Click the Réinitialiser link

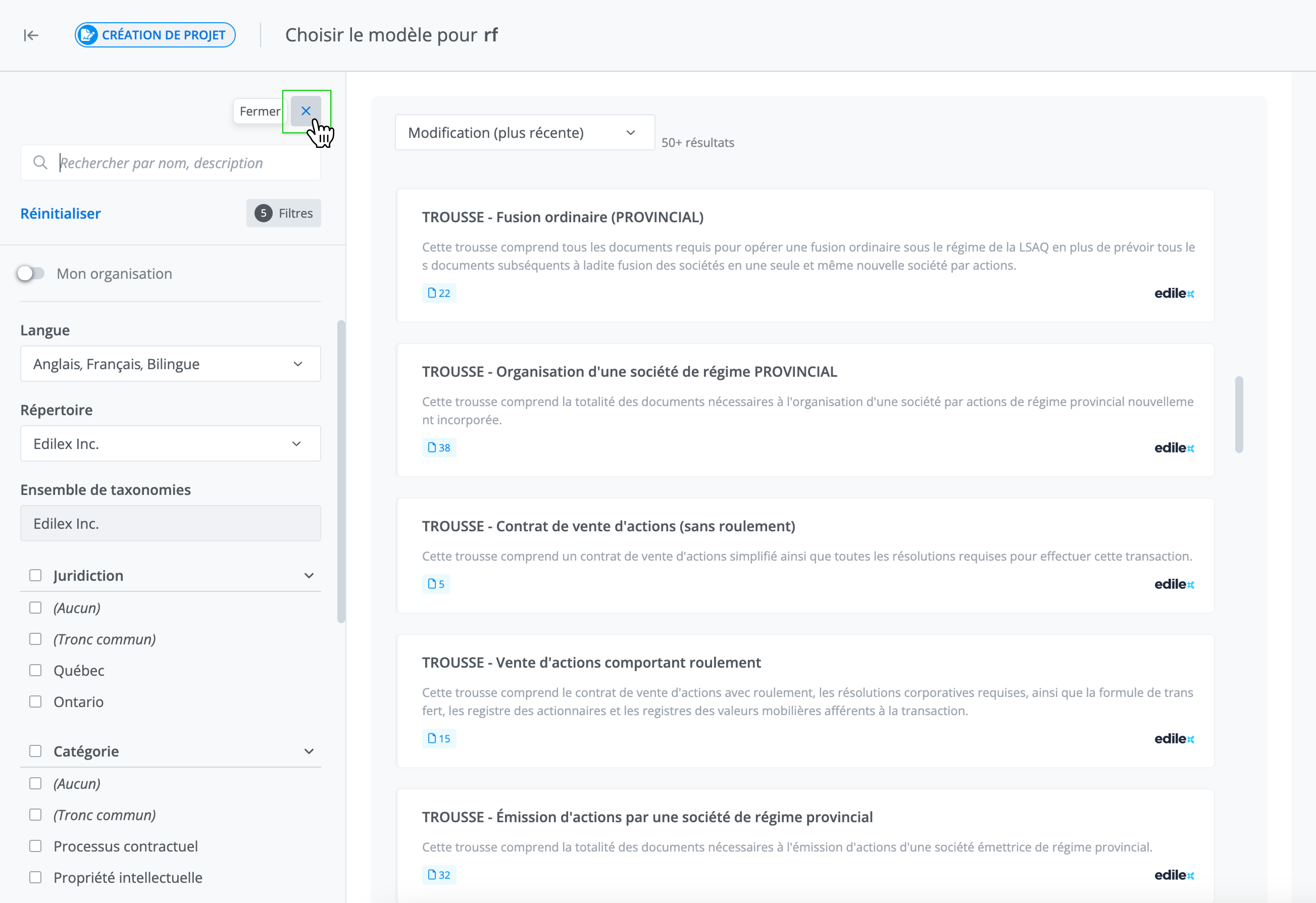61,213
